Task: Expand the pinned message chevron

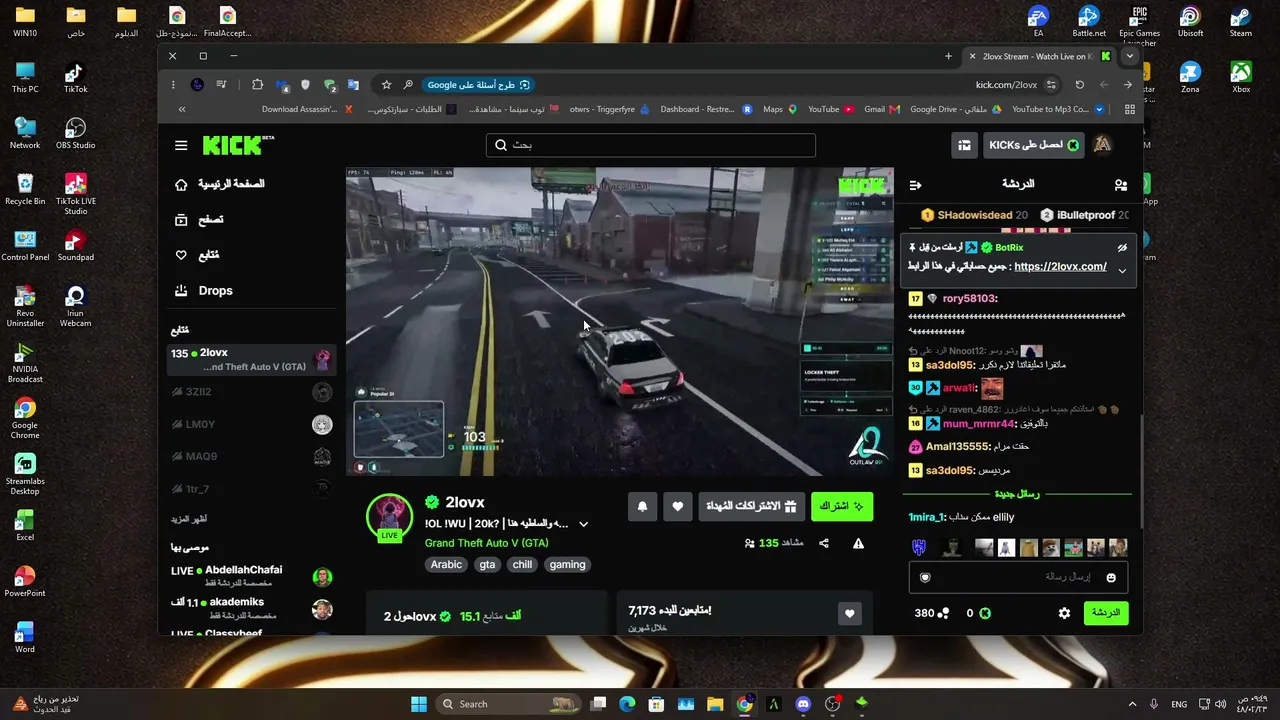Action: [x=1122, y=271]
